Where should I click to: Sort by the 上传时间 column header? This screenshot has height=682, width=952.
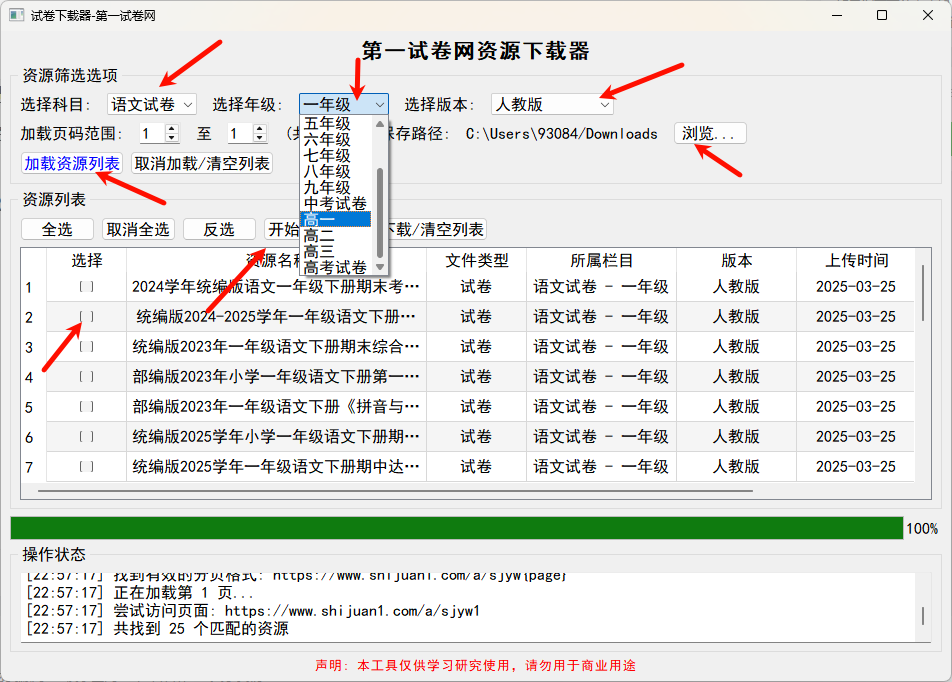(x=856, y=260)
